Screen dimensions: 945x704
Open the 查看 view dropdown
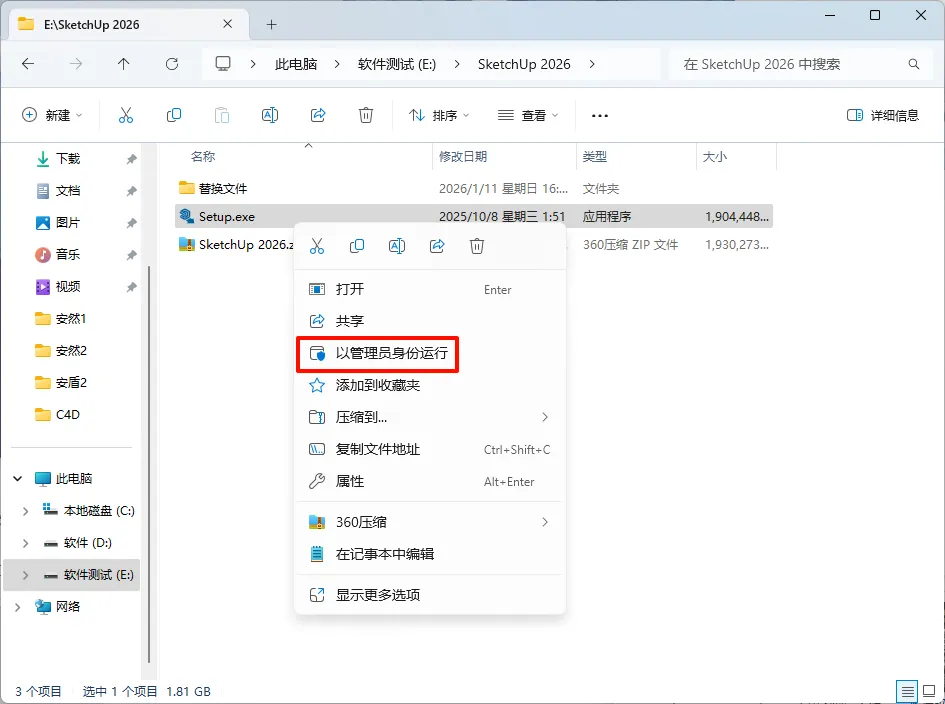[x=528, y=115]
